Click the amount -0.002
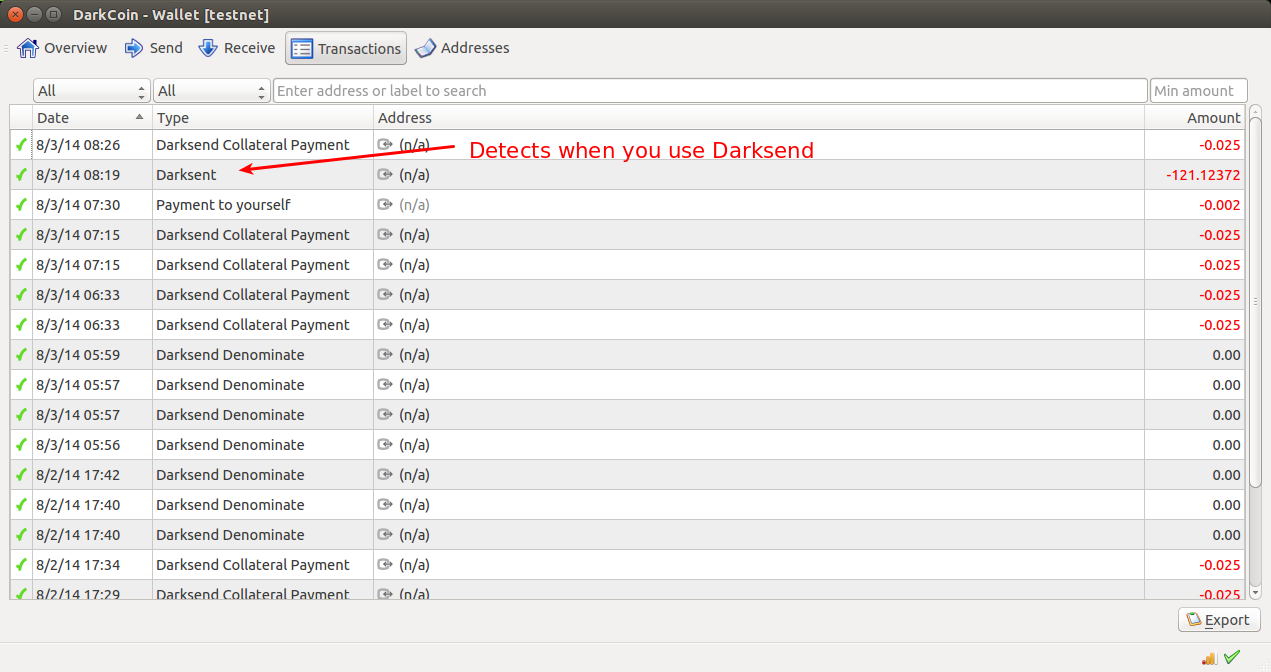 pyautogui.click(x=1220, y=205)
